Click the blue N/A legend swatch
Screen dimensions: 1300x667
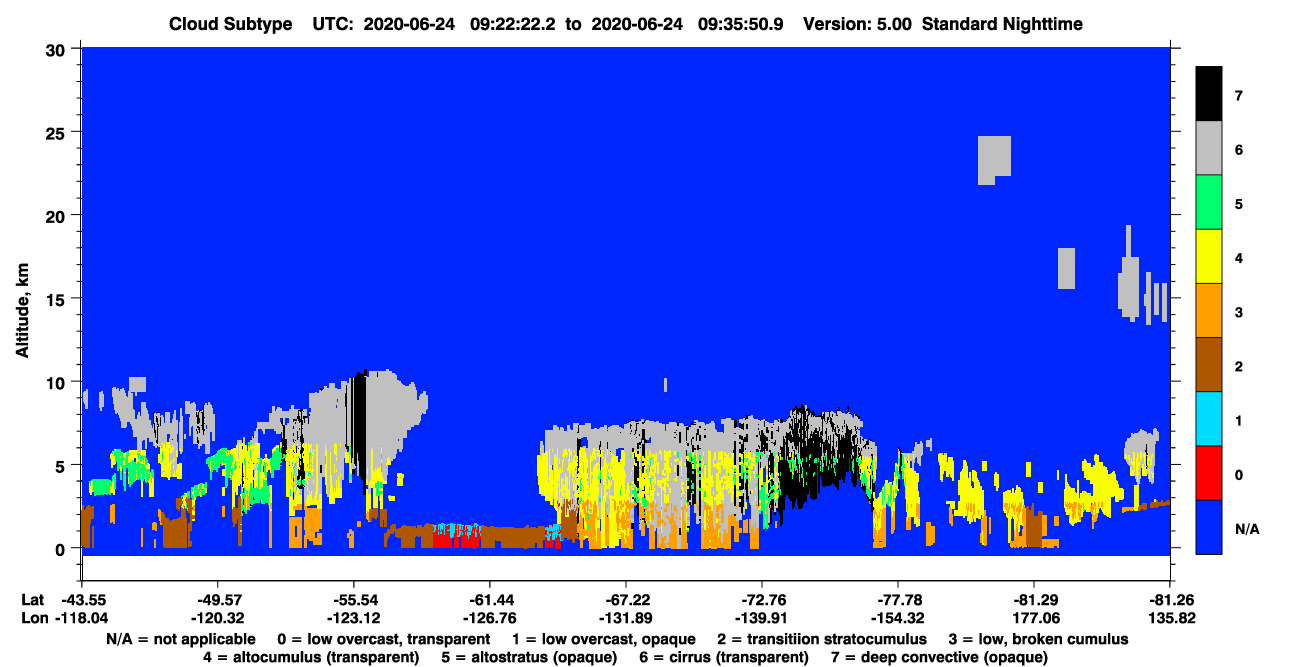coord(1209,526)
